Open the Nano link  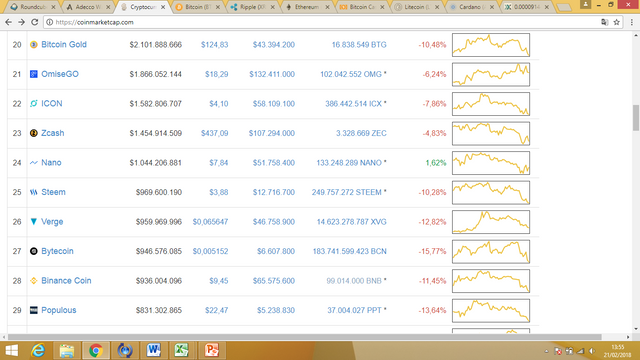point(51,162)
